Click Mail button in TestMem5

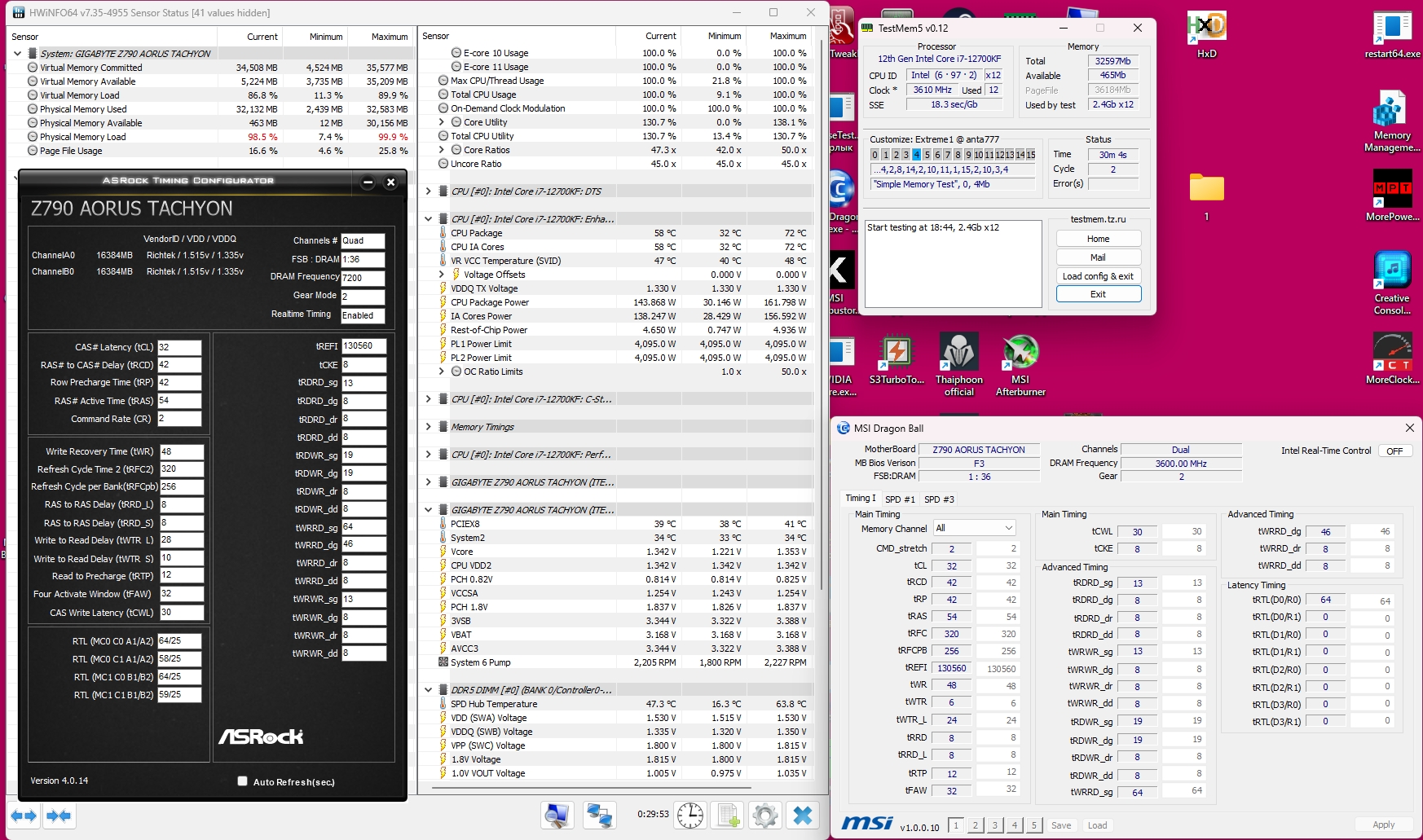1099,257
